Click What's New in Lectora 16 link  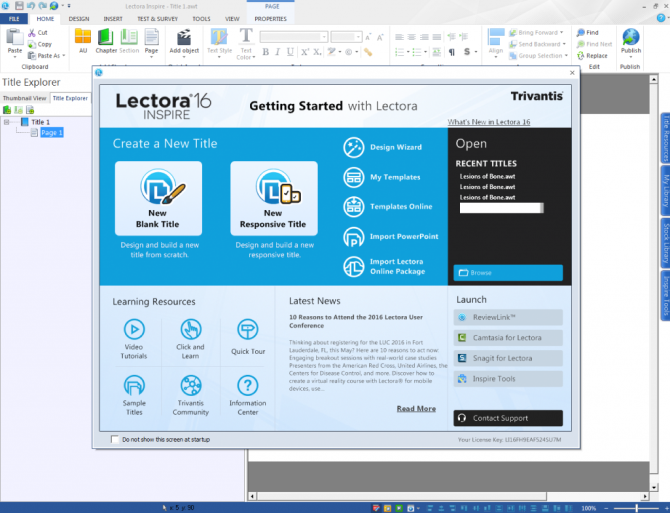pos(489,122)
